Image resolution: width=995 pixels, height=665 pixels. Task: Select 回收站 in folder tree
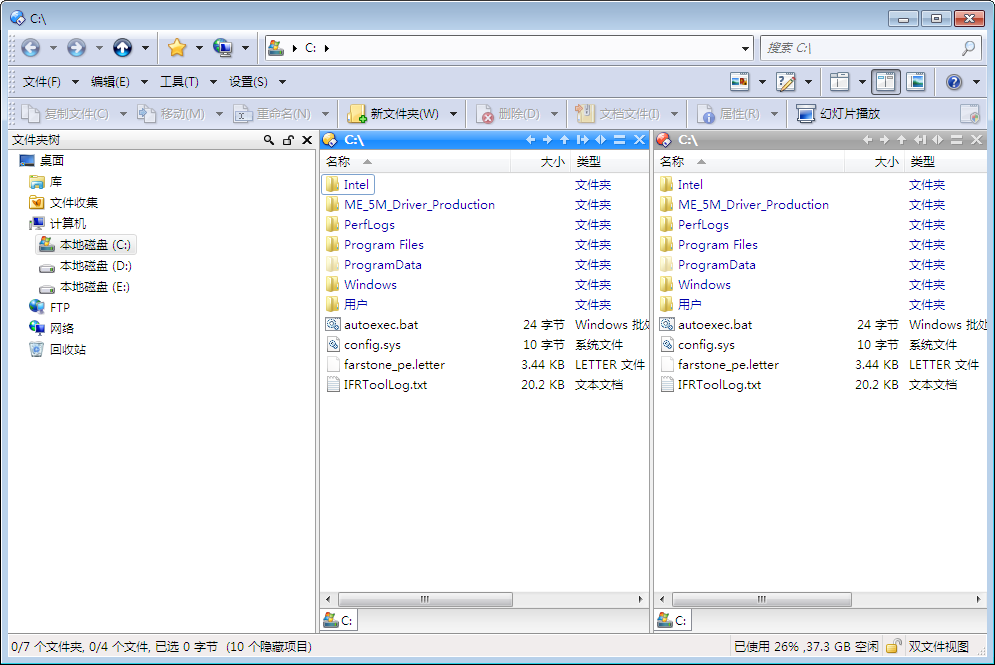point(68,350)
